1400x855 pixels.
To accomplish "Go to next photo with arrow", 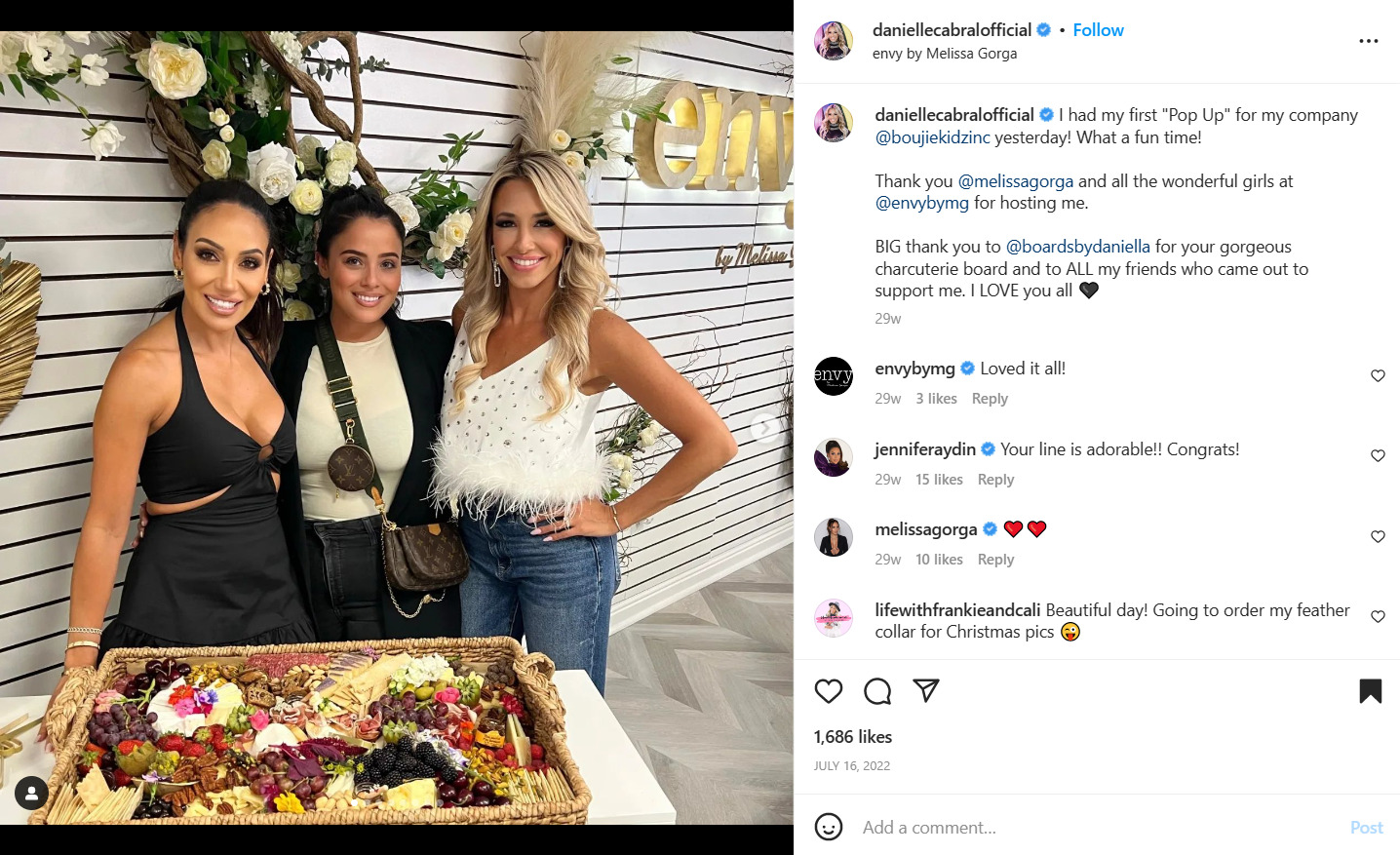I will [766, 427].
